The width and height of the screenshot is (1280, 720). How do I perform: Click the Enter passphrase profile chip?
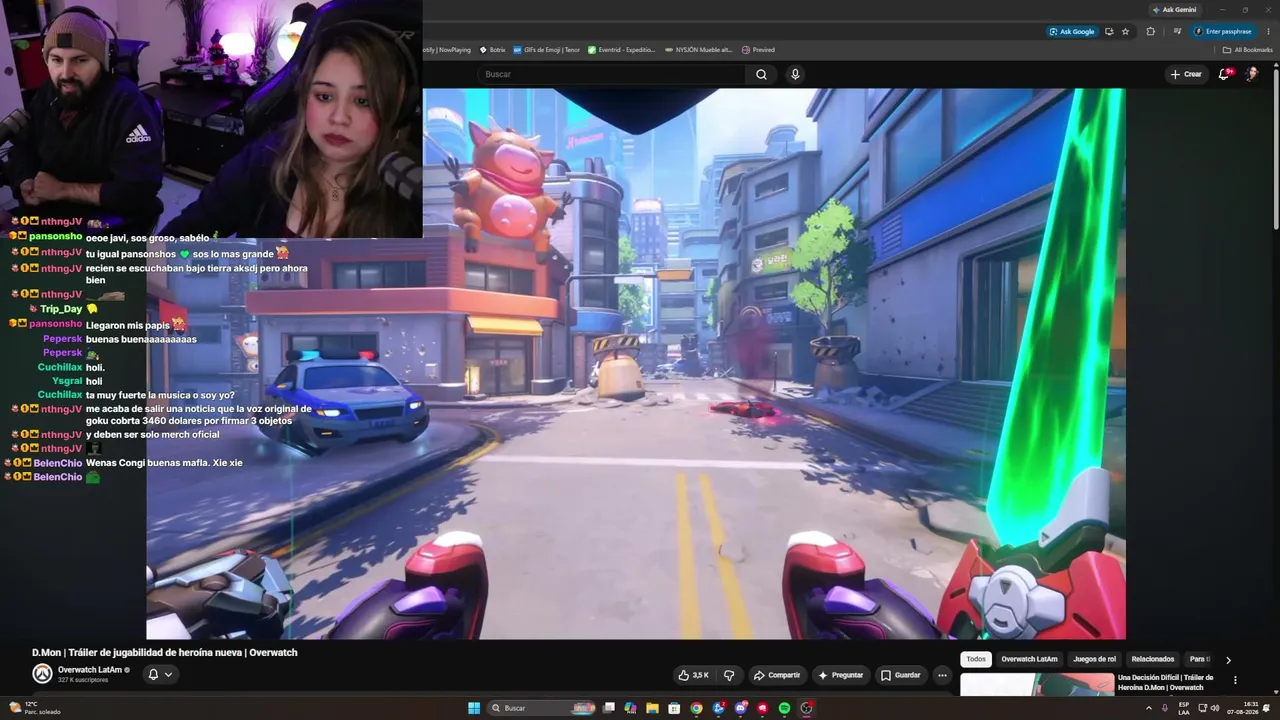tap(1223, 31)
